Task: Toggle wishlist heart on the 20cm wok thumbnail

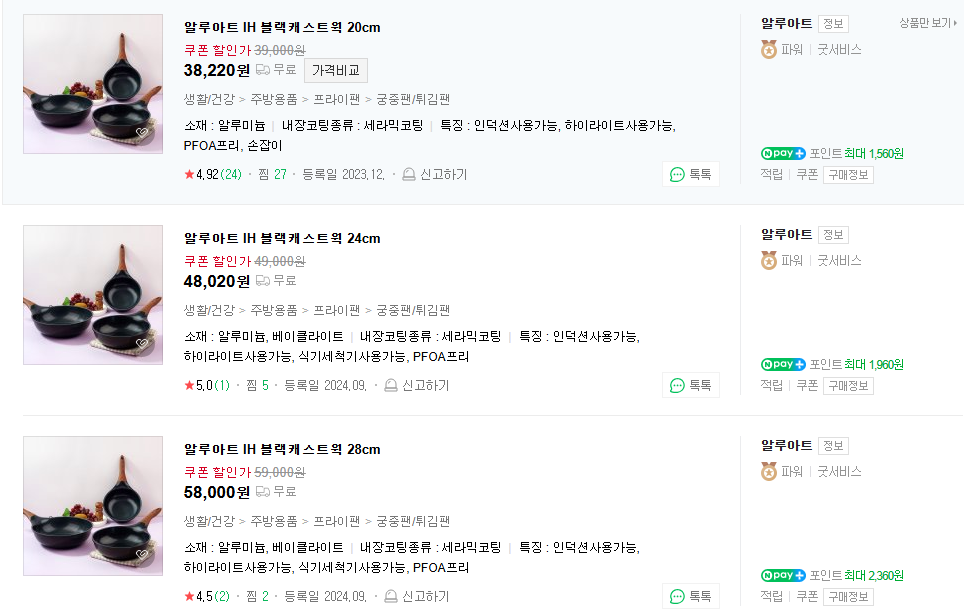Action: (x=143, y=133)
